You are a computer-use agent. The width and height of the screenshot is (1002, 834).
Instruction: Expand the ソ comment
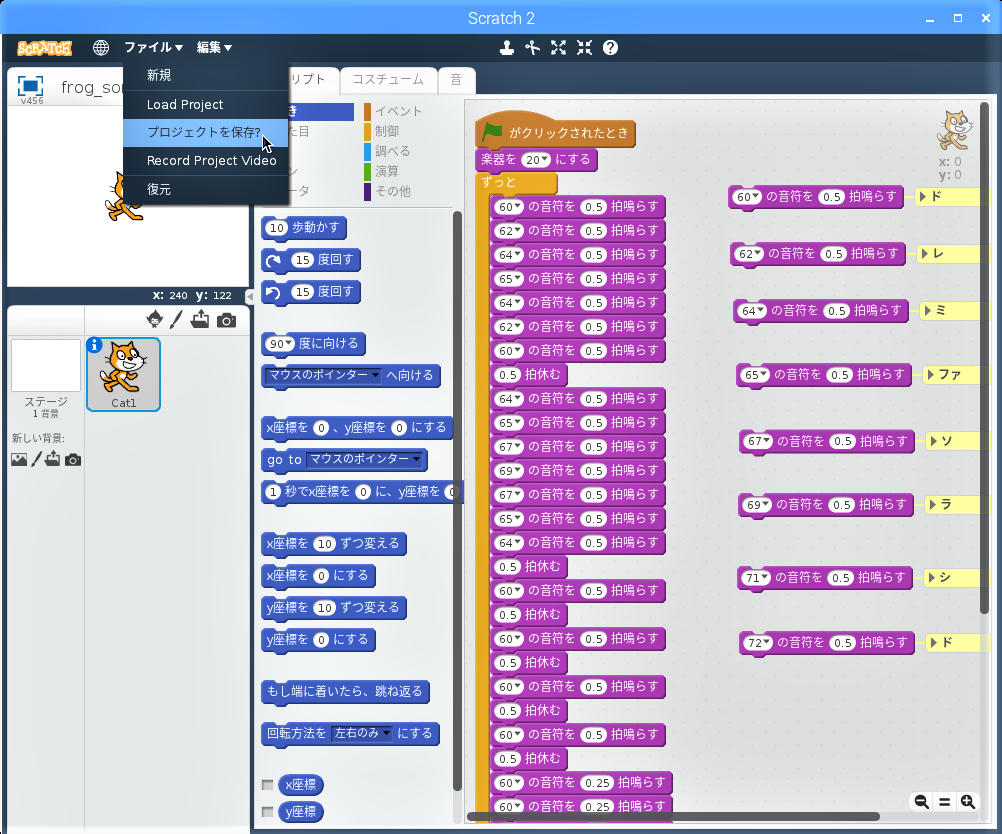(x=934, y=441)
